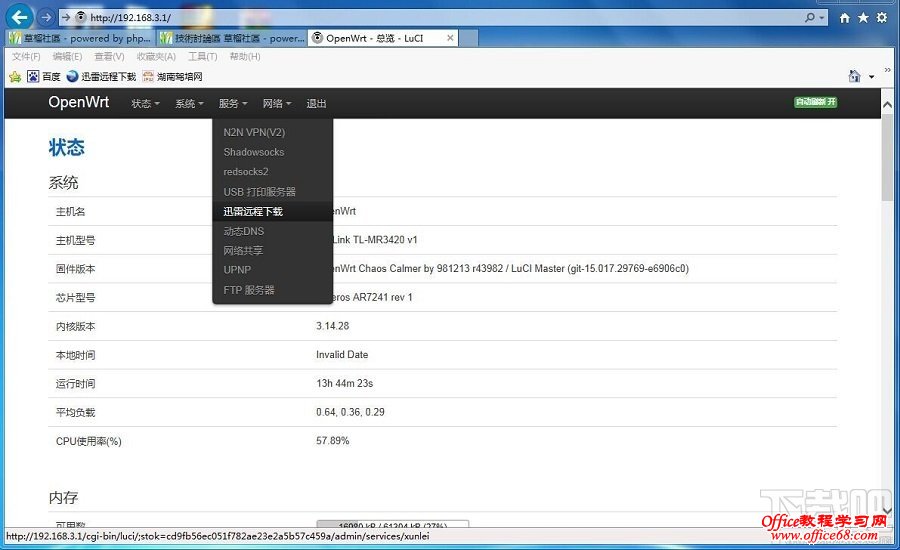Switch to the OpenWrt - 总览 - LuCI tab
This screenshot has height=550, width=900.
tap(383, 38)
